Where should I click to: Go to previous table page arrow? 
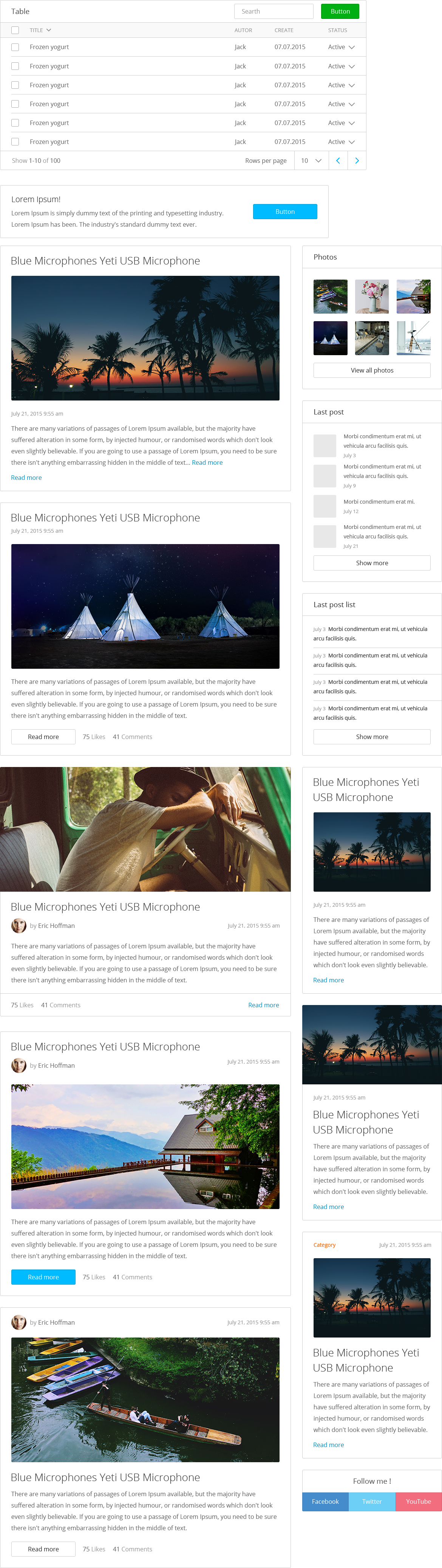pos(338,161)
